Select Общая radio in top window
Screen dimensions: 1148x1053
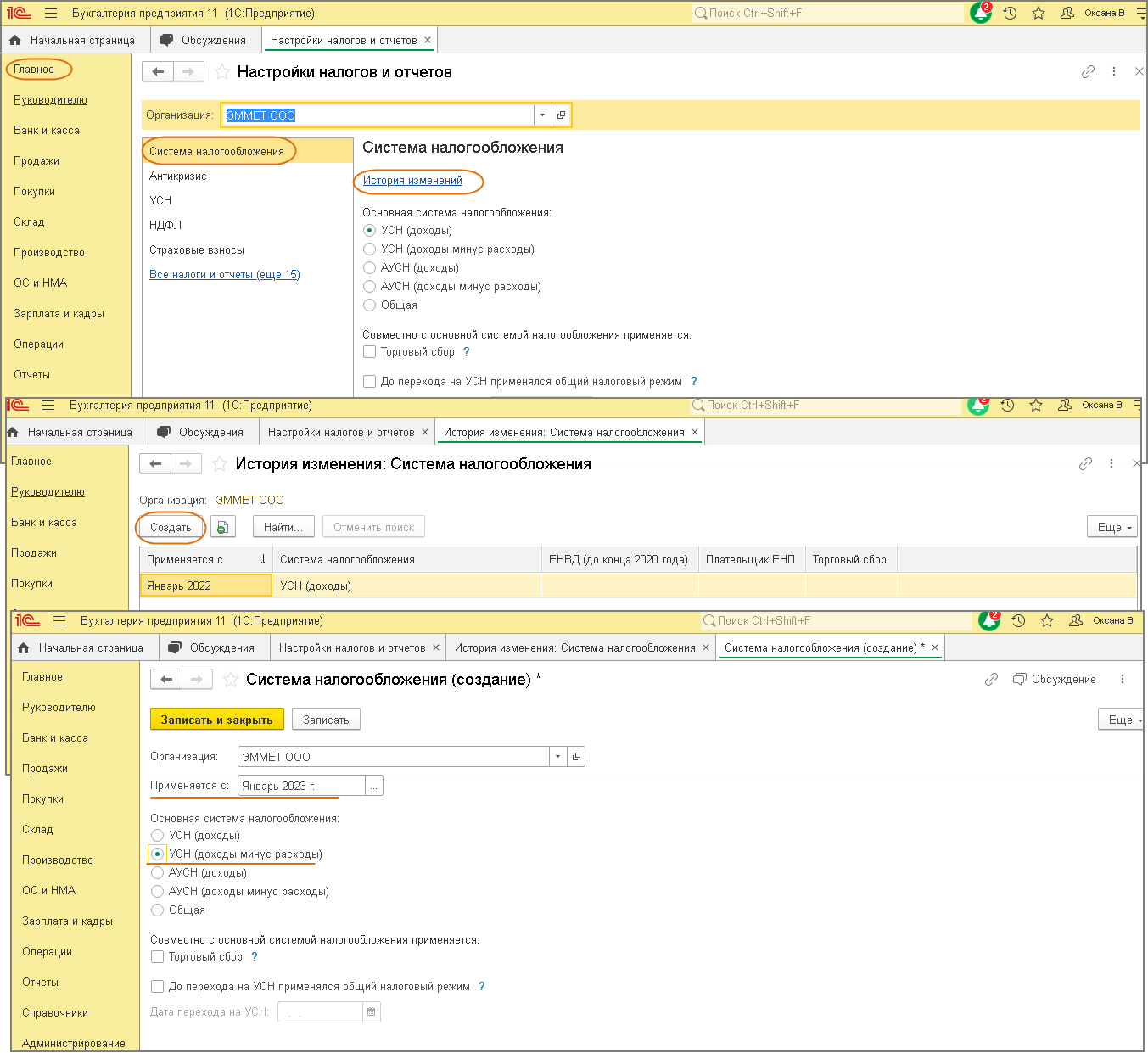[x=369, y=305]
